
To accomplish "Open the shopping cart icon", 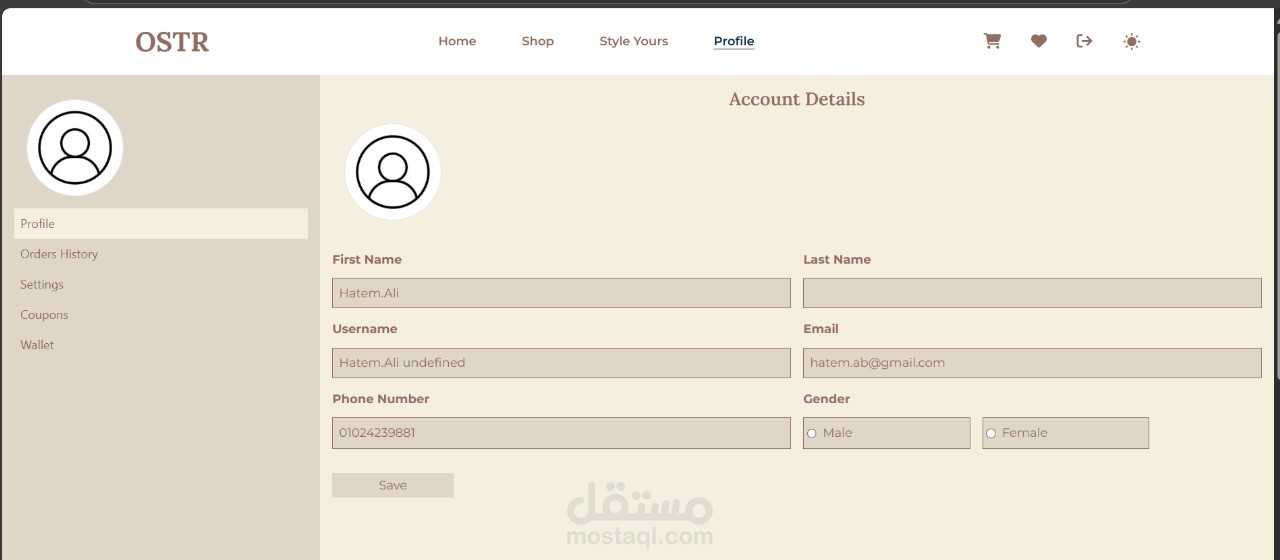I will click(x=992, y=41).
